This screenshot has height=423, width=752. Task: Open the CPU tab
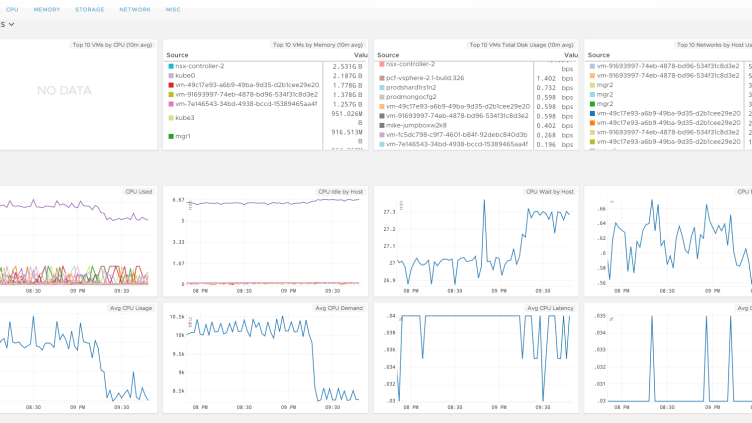point(12,8)
